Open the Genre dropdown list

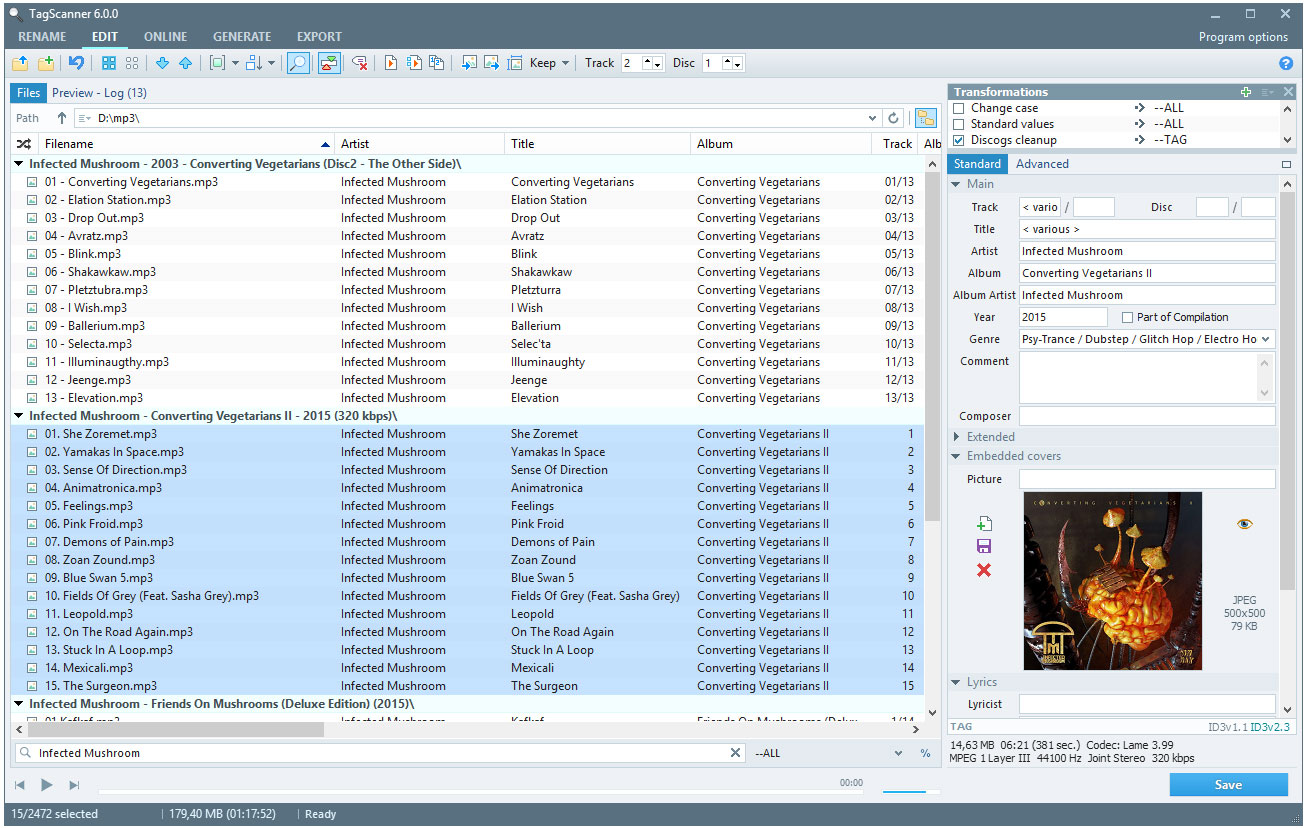coord(1267,339)
